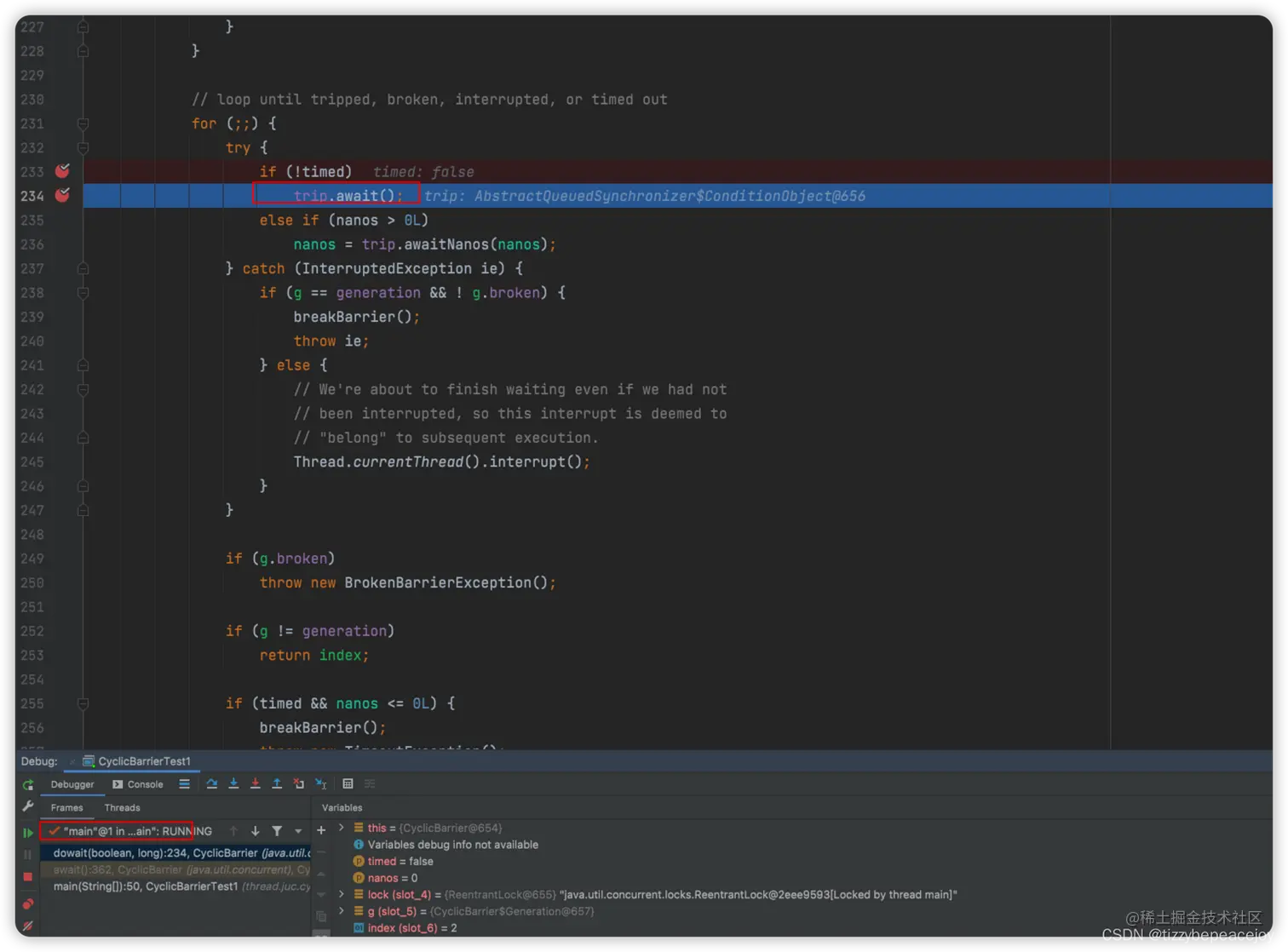
Task: Toggle the breakpoint on line 233
Action: point(62,171)
